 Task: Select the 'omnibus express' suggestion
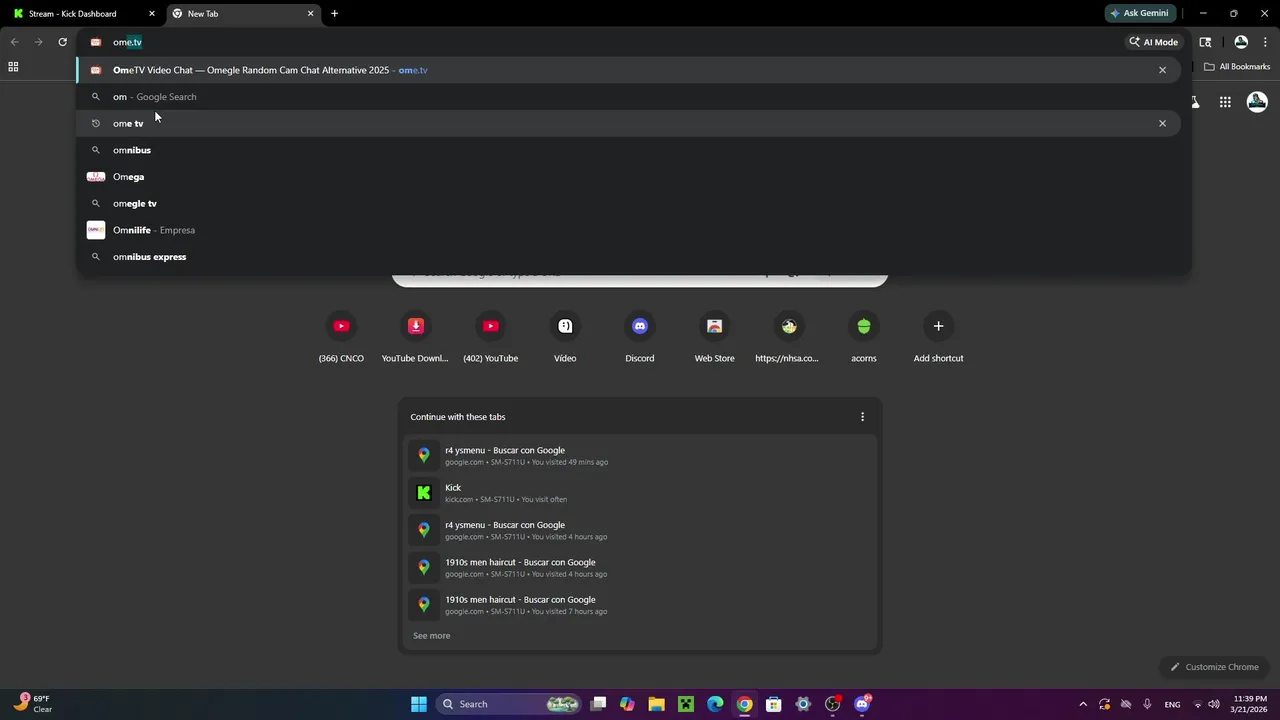pos(628,257)
